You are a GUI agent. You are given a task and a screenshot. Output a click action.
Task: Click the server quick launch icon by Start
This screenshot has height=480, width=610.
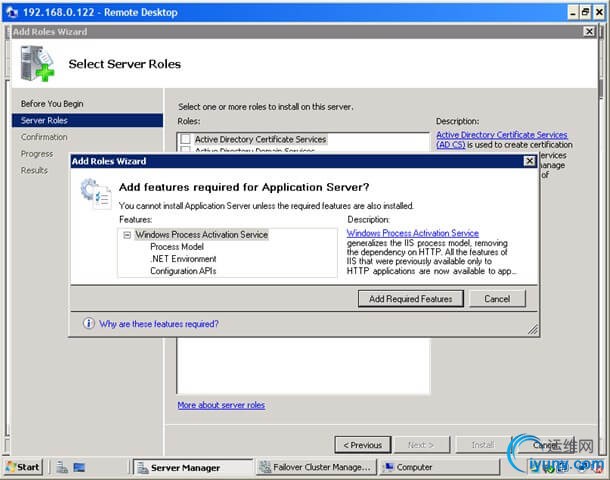tap(62, 467)
